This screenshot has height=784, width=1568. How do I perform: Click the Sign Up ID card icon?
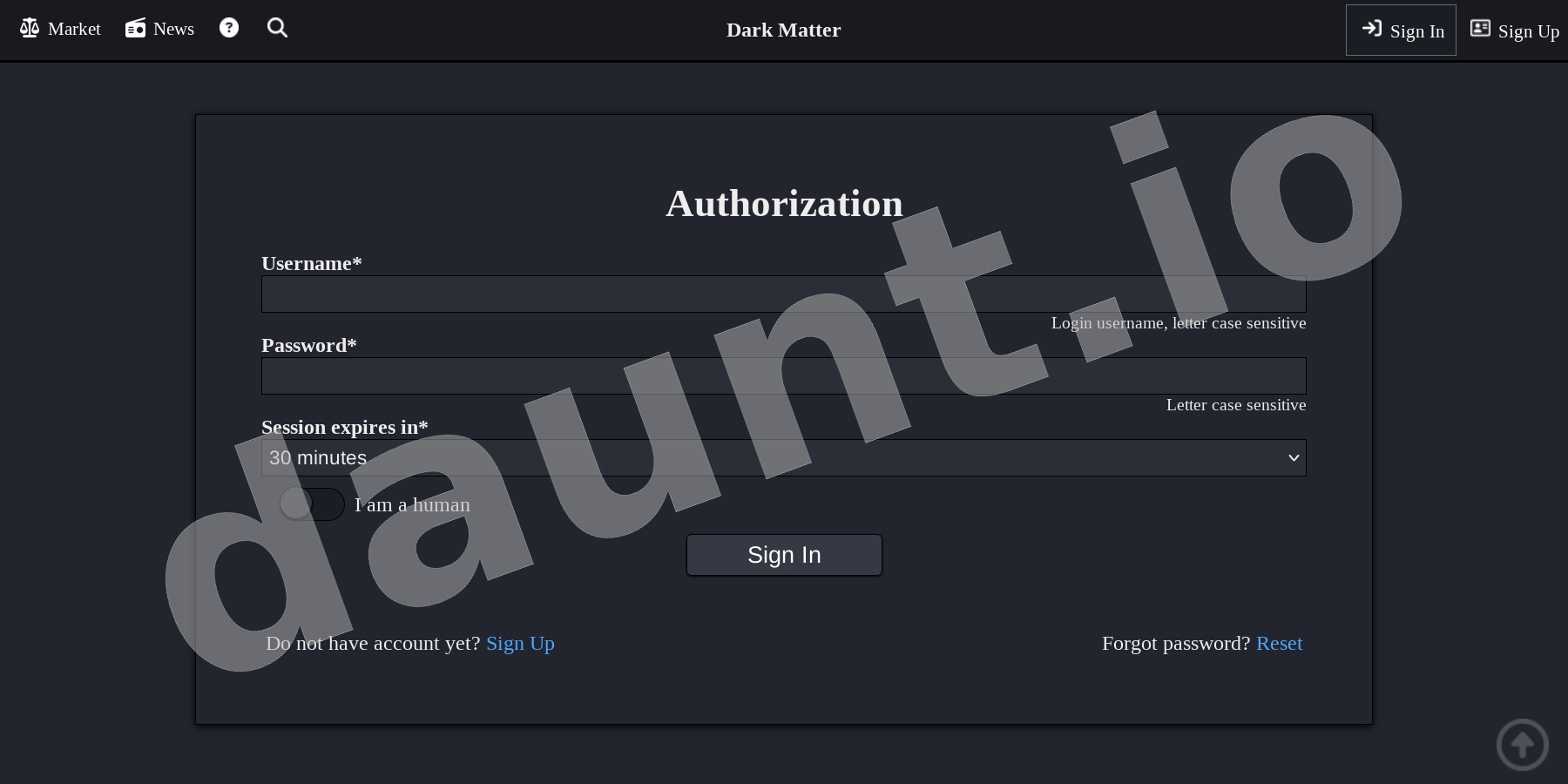click(1480, 29)
